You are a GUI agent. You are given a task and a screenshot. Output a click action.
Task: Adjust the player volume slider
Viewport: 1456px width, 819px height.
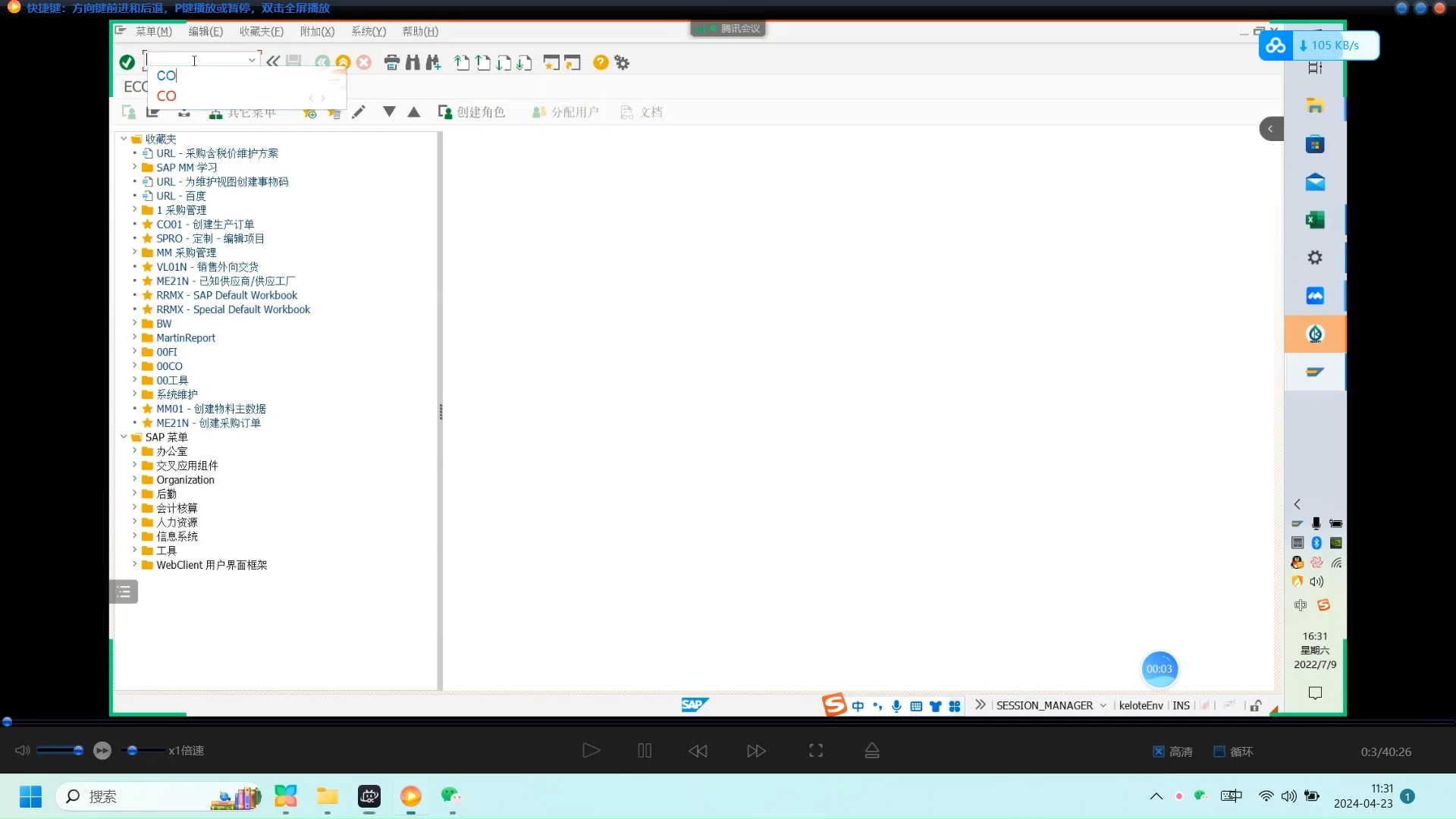coord(59,750)
